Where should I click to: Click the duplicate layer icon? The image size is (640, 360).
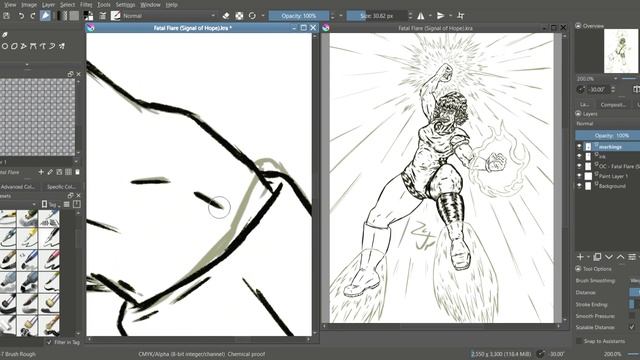597,257
